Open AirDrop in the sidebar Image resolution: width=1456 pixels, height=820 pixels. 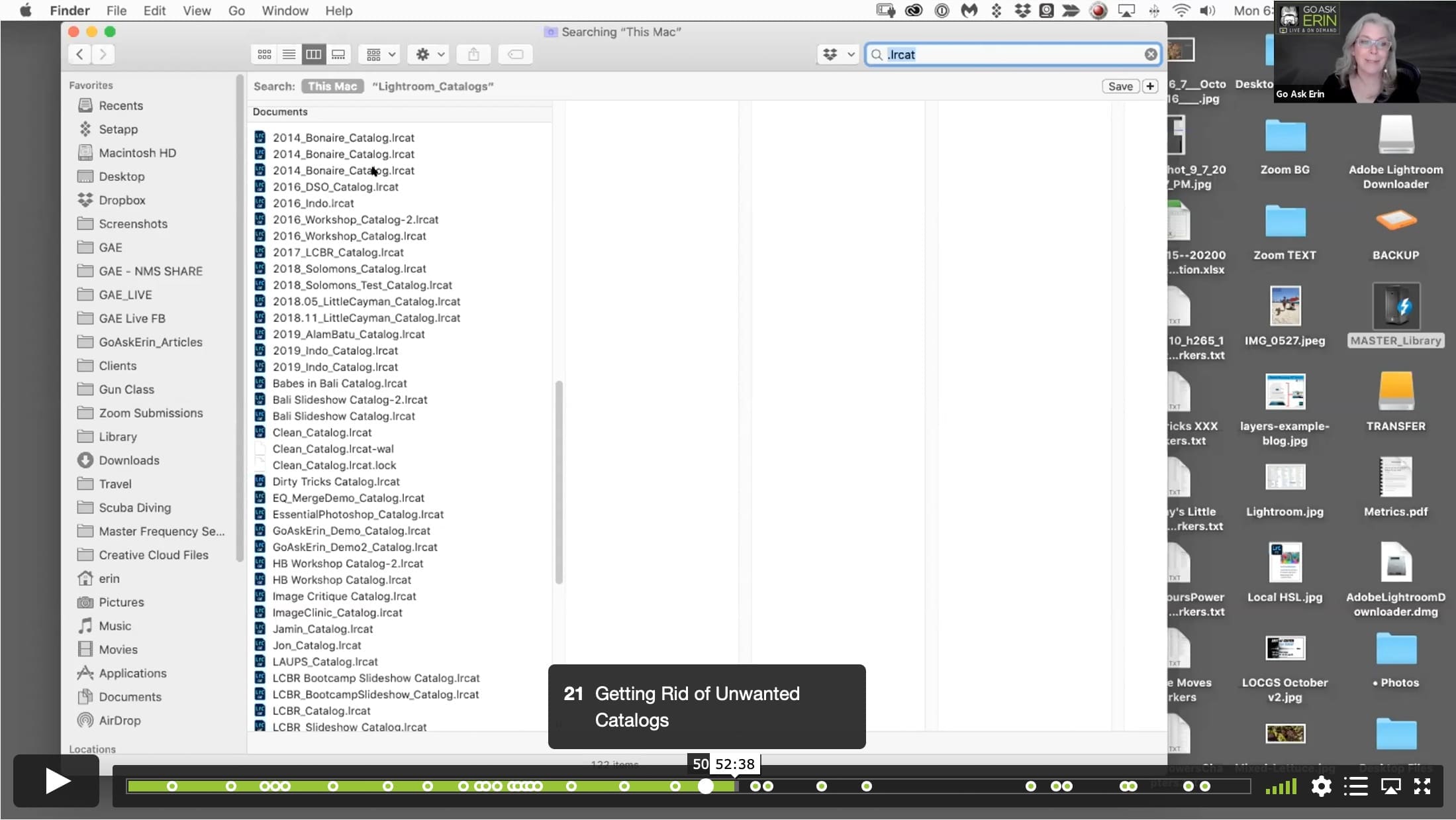(119, 721)
